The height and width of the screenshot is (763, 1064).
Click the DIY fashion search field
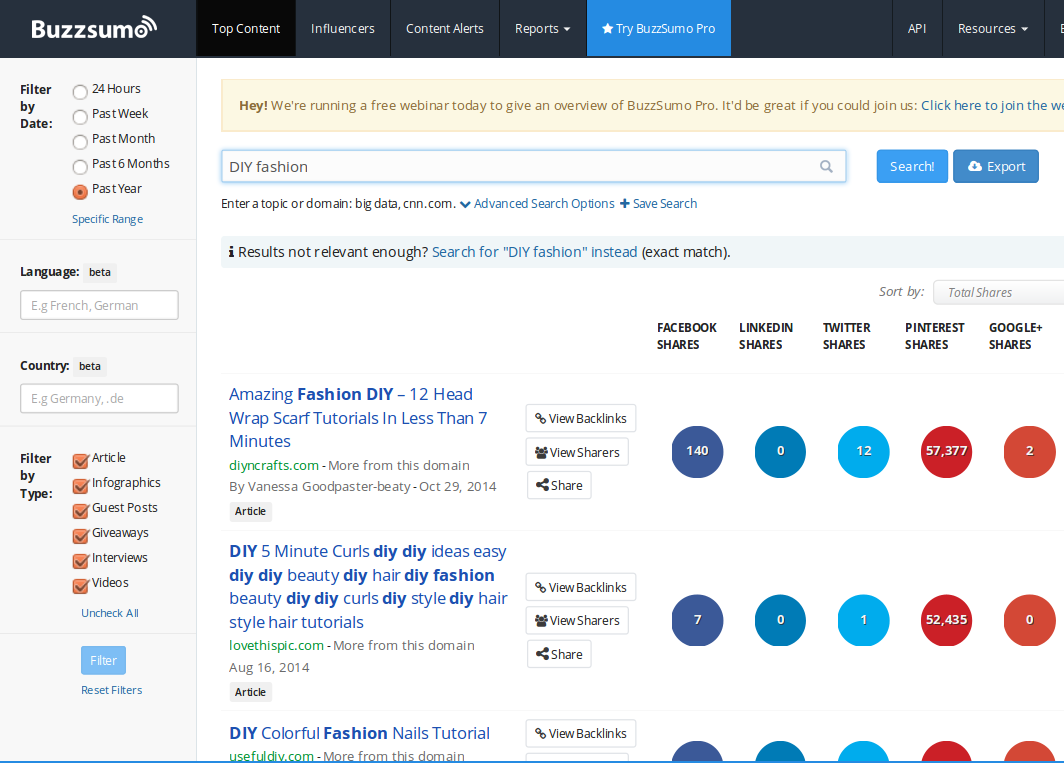click(x=533, y=166)
